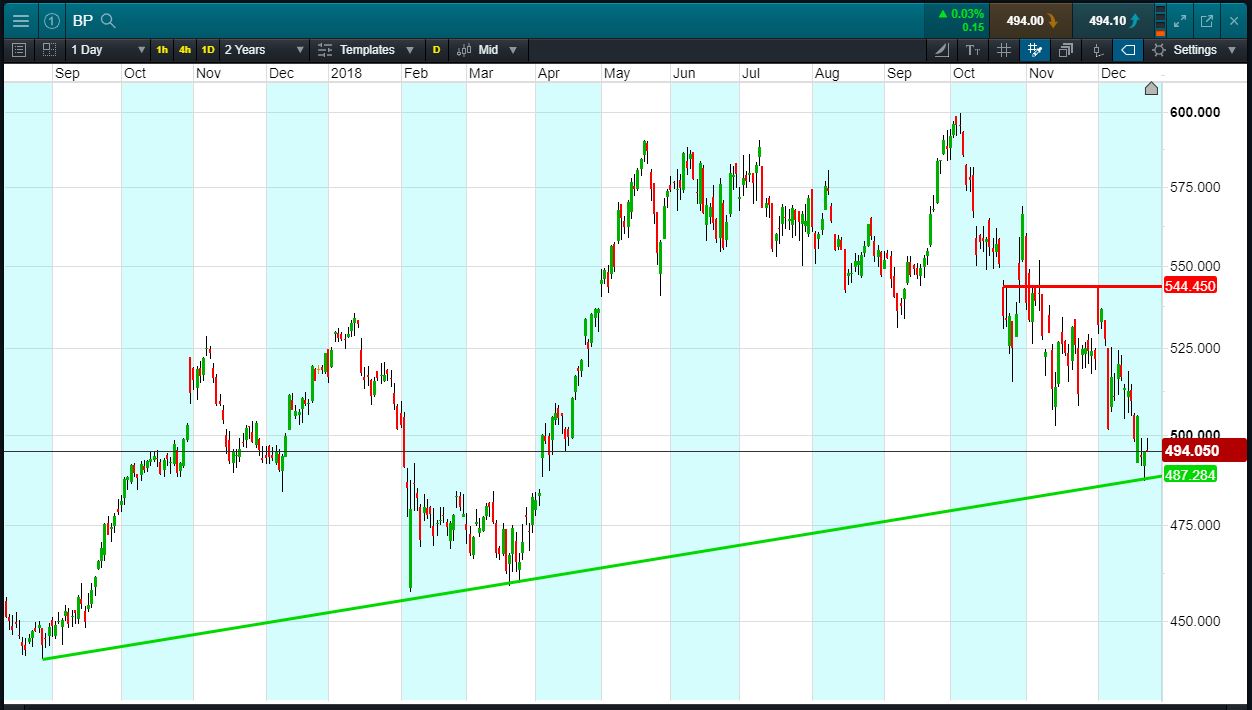This screenshot has width=1252, height=710.
Task: Click the 450.000 price axis label
Action: pyautogui.click(x=1194, y=621)
